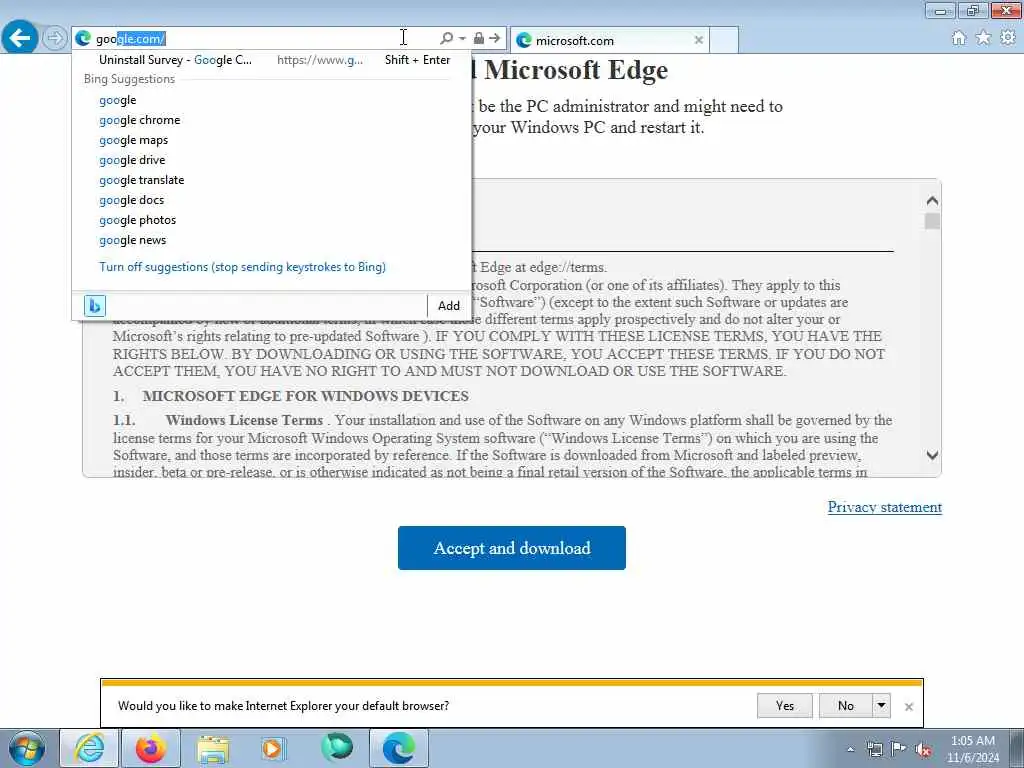Image resolution: width=1024 pixels, height=768 pixels.
Task: Open Microsoft Edge from the taskbar
Action: pyautogui.click(x=399, y=748)
